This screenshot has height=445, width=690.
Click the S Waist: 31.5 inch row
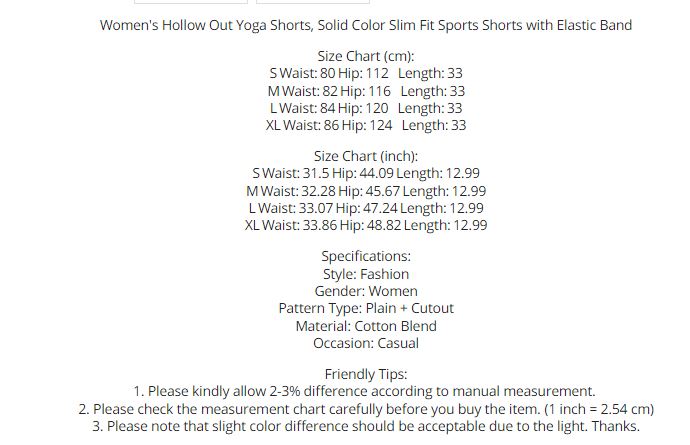point(365,173)
